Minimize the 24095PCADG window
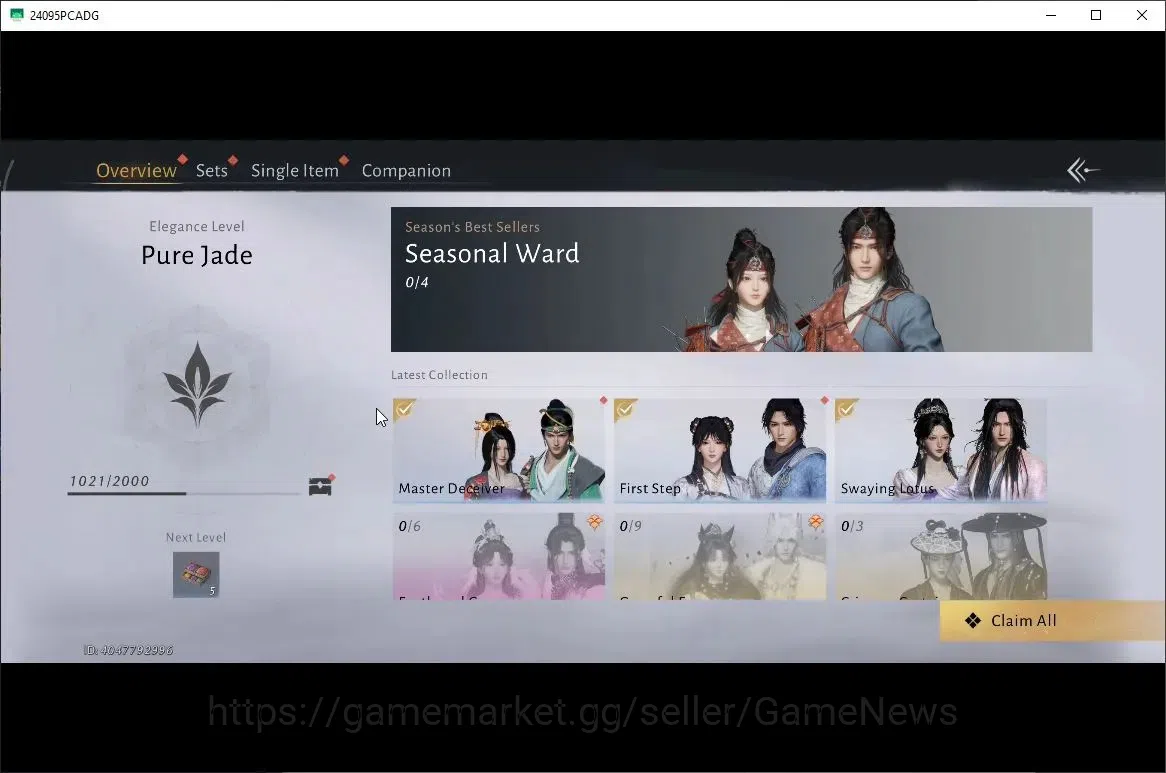This screenshot has height=773, width=1166. [1051, 15]
